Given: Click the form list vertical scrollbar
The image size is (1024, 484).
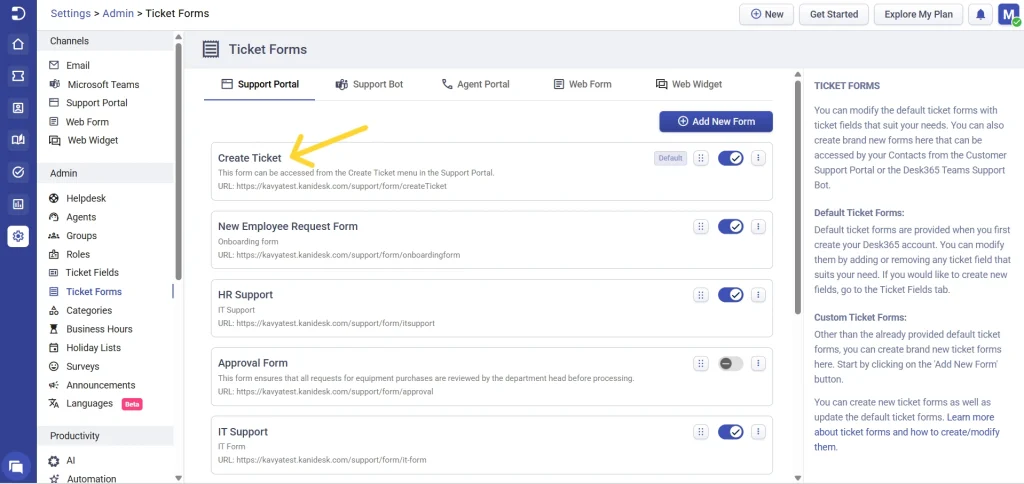Looking at the screenshot, I should 797,200.
